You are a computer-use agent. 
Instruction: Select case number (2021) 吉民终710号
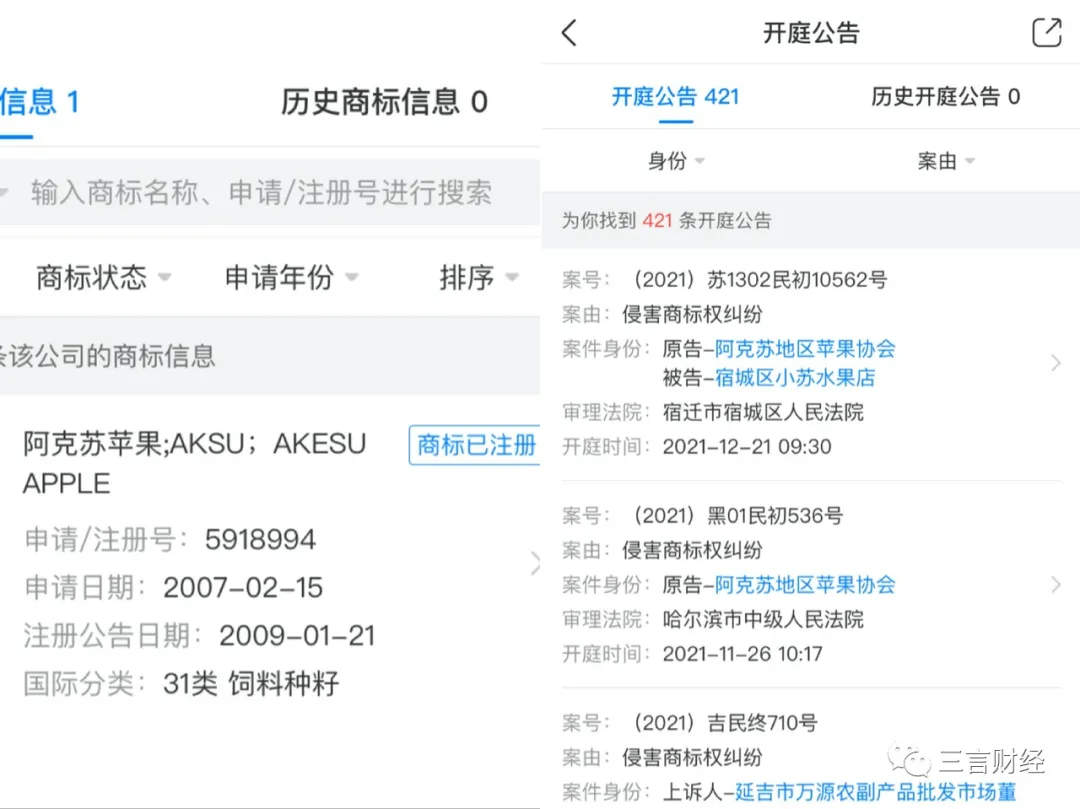tap(723, 723)
